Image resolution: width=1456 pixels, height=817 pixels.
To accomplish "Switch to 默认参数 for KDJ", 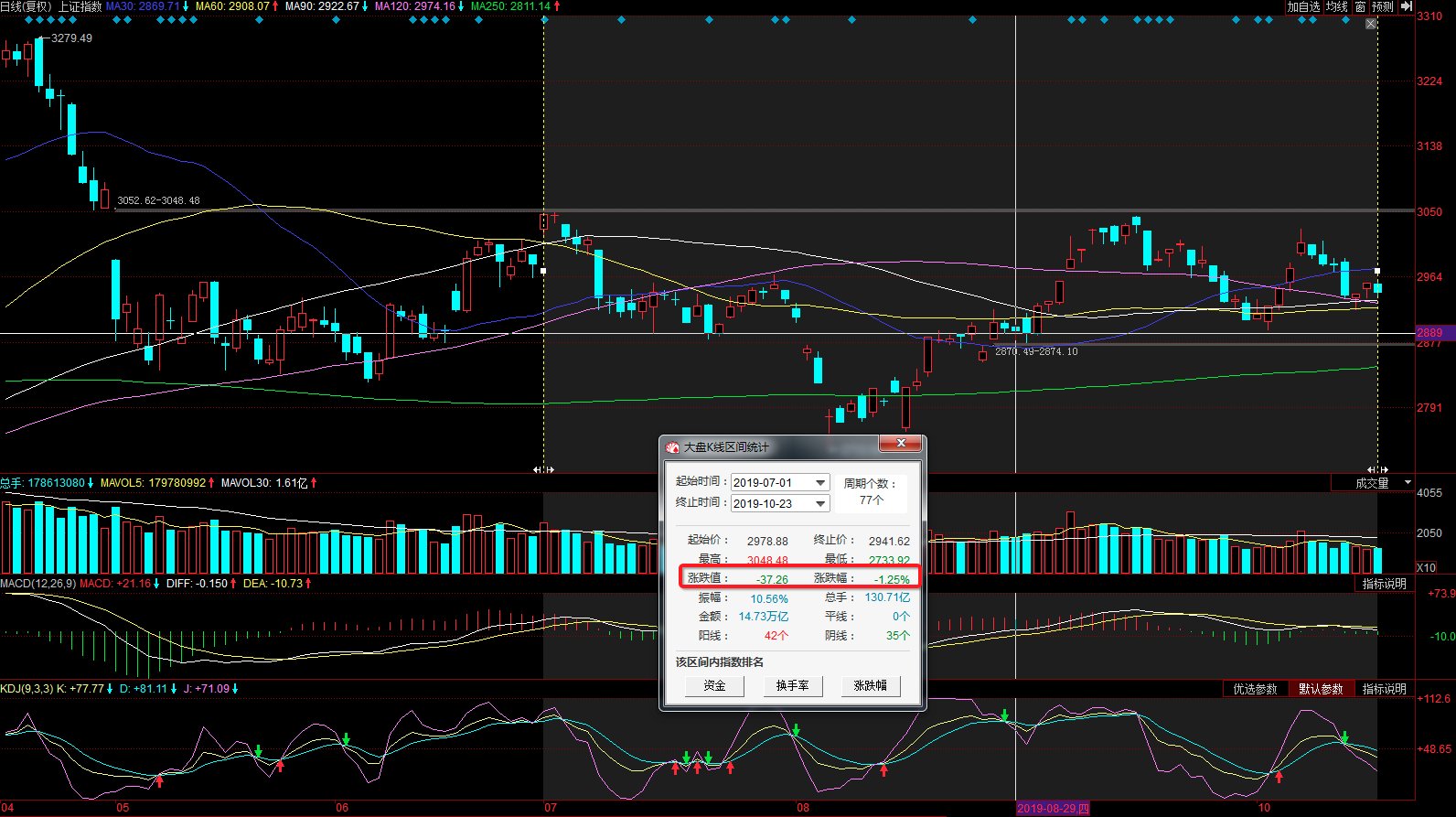I will tap(1321, 689).
